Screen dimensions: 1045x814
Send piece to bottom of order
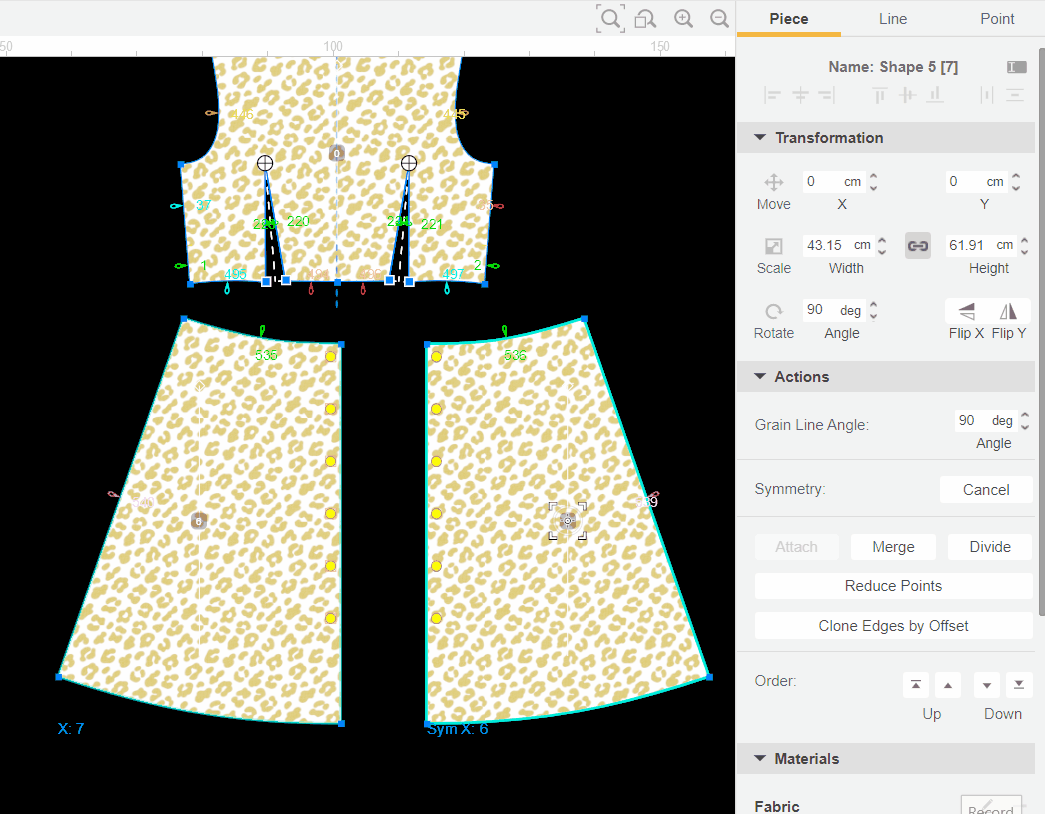pyautogui.click(x=1019, y=685)
